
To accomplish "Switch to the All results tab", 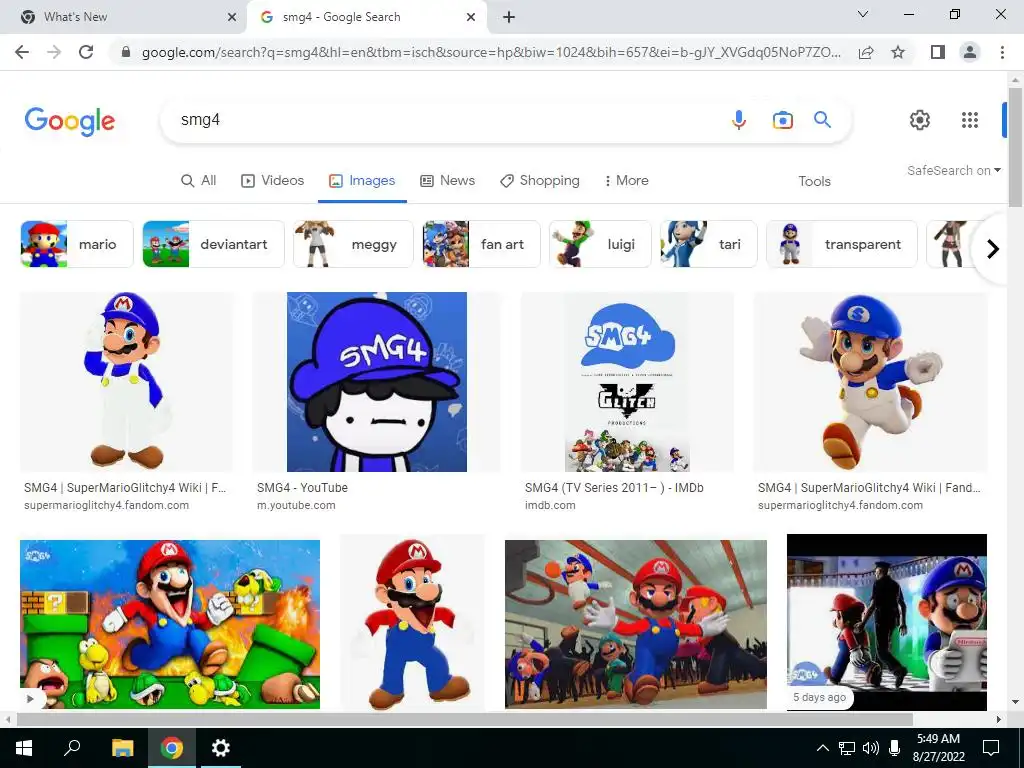I will pos(199,180).
